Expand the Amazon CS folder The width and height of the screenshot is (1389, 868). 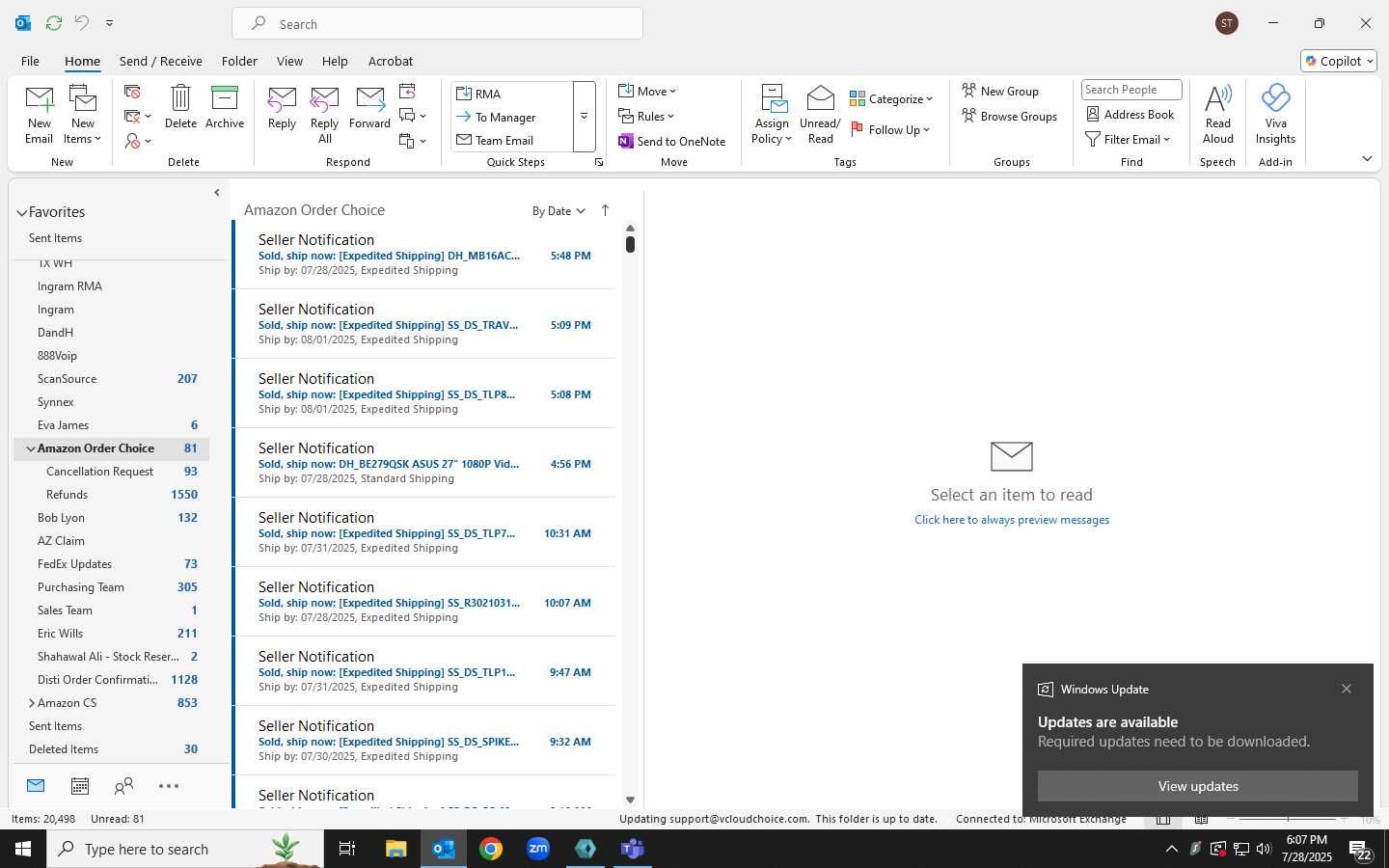pos(31,703)
